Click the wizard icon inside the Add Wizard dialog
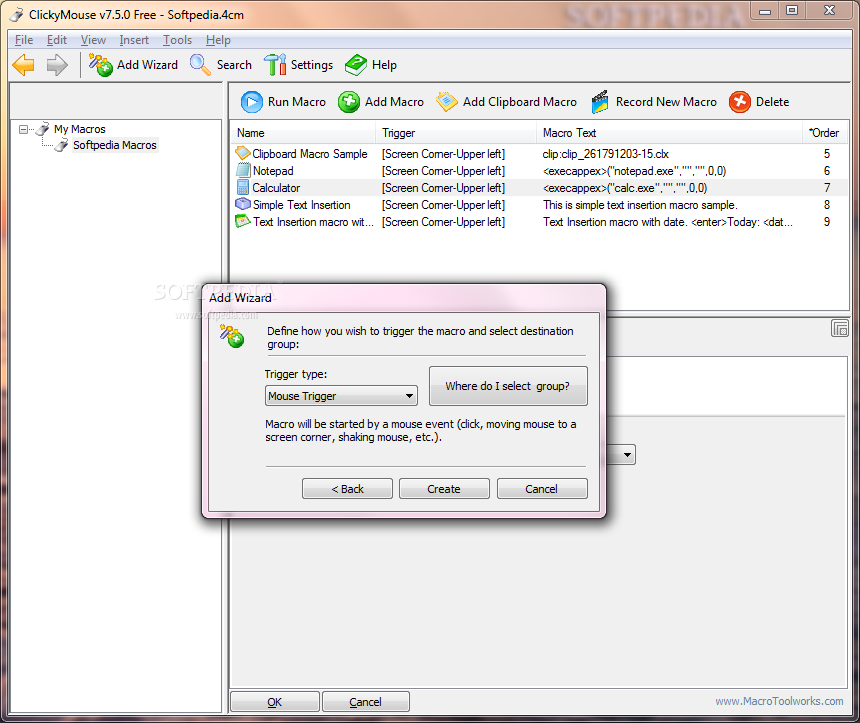Image resolution: width=860 pixels, height=723 pixels. click(x=232, y=336)
